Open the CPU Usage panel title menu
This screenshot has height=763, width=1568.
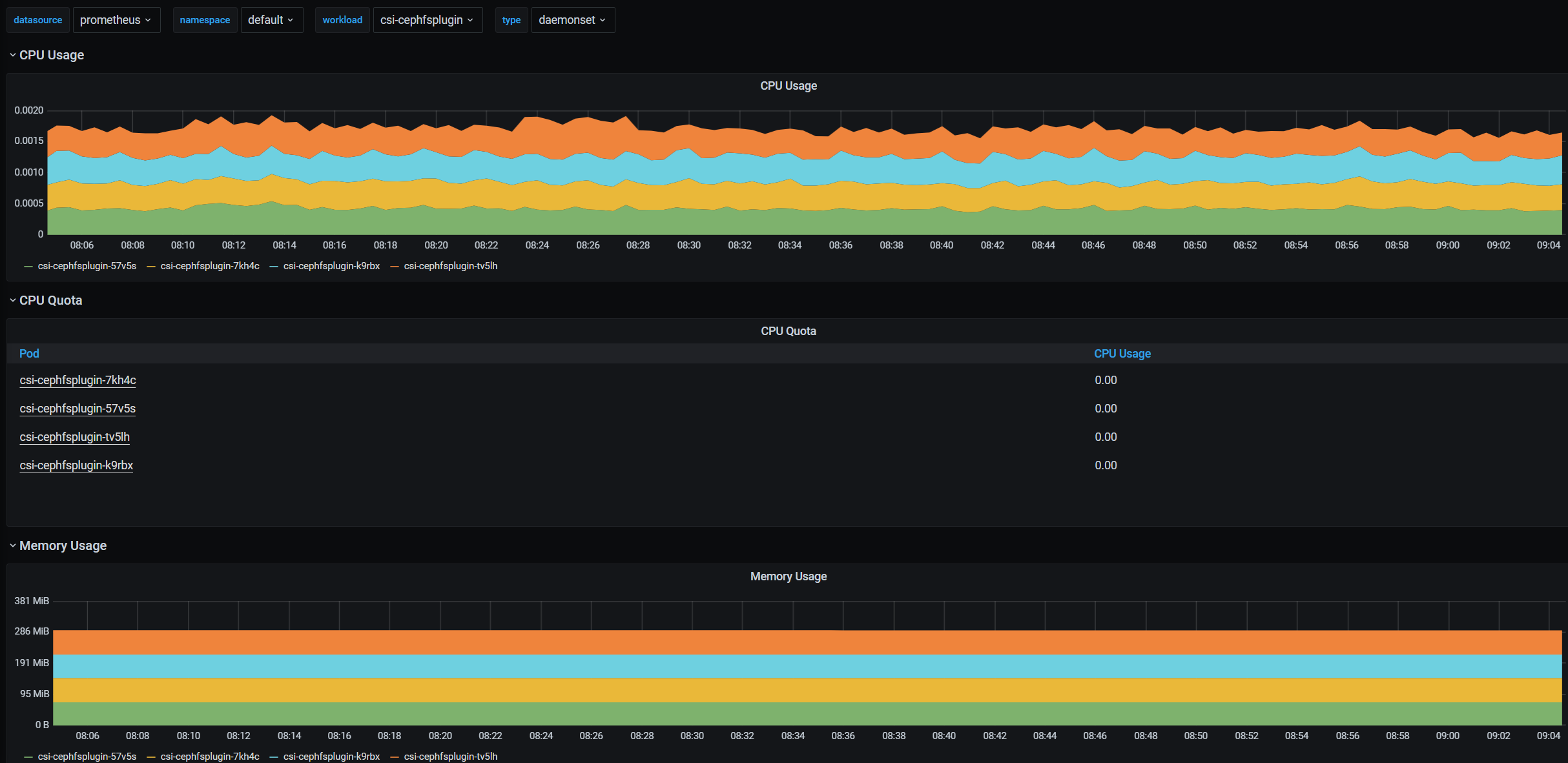tap(788, 86)
